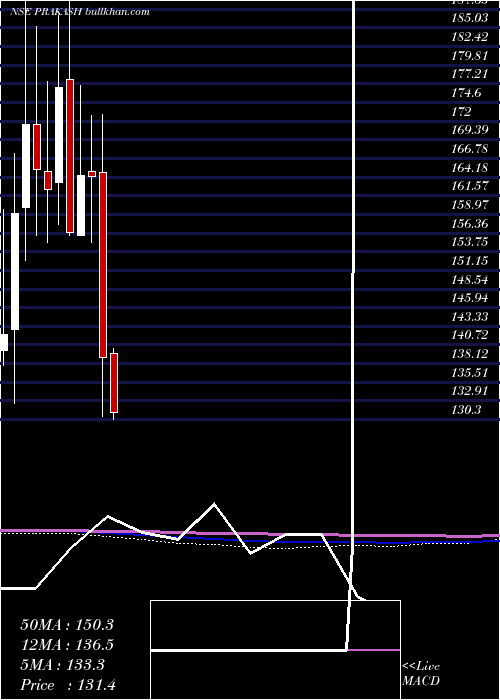This screenshot has width=500, height=700.
Task: Click the 132.91 price axis label
Action: point(470,391)
